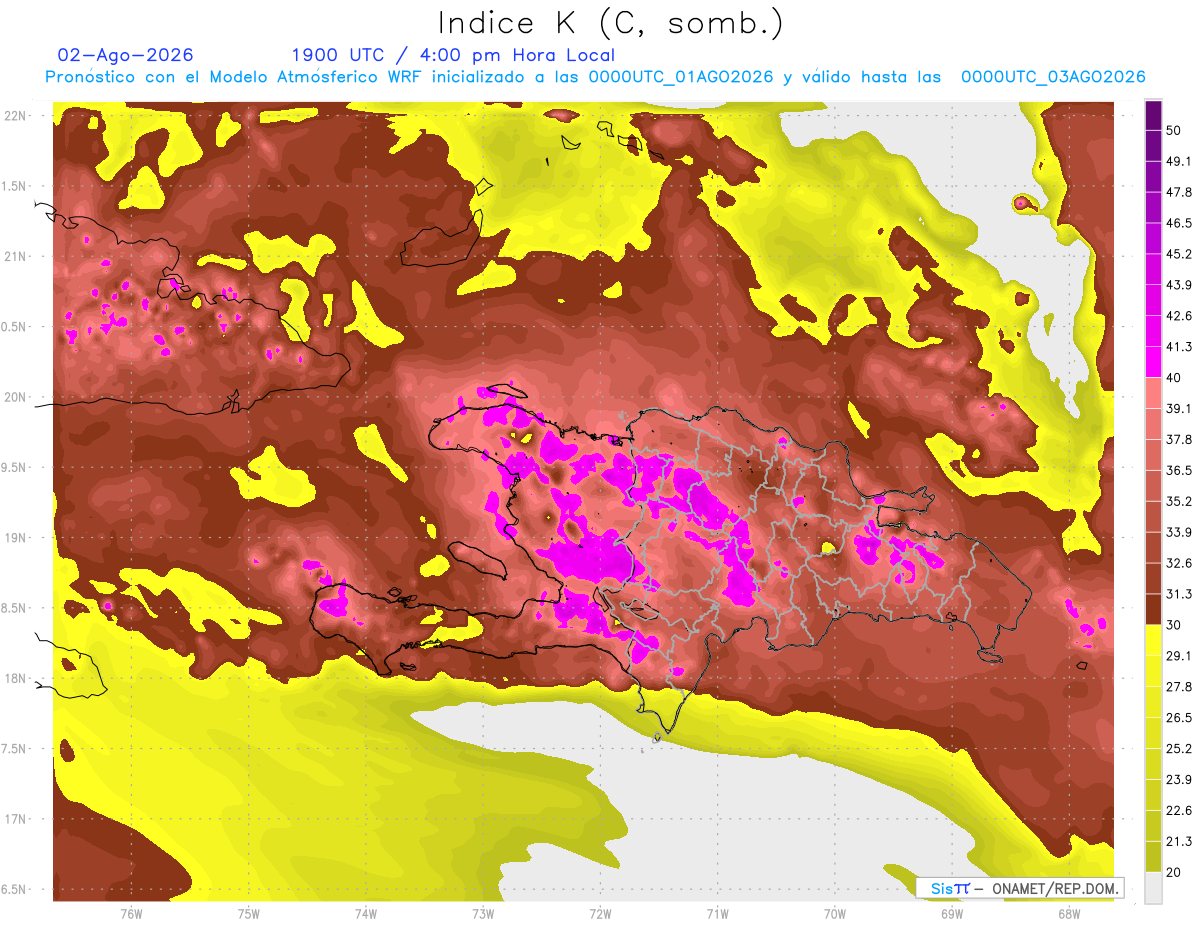Click the colorbar value "46.5"
This screenshot has width=1200, height=927.
1180,223
